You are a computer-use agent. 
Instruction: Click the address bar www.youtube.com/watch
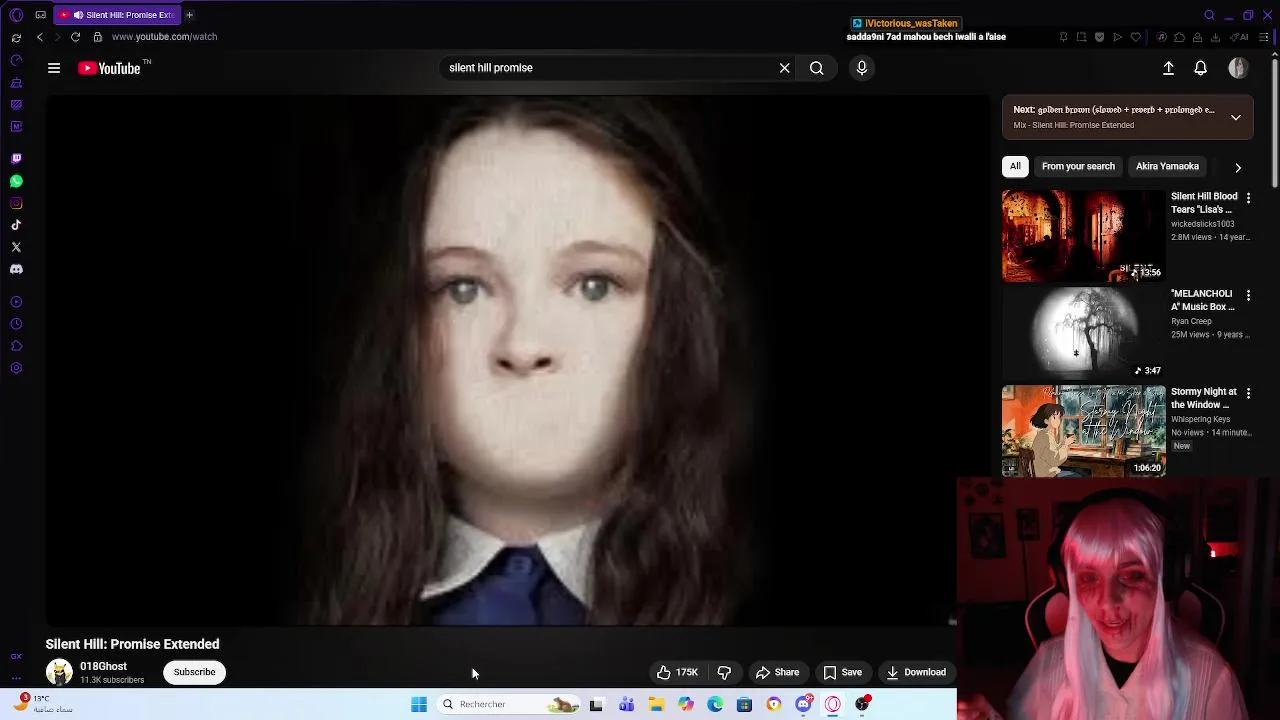164,37
